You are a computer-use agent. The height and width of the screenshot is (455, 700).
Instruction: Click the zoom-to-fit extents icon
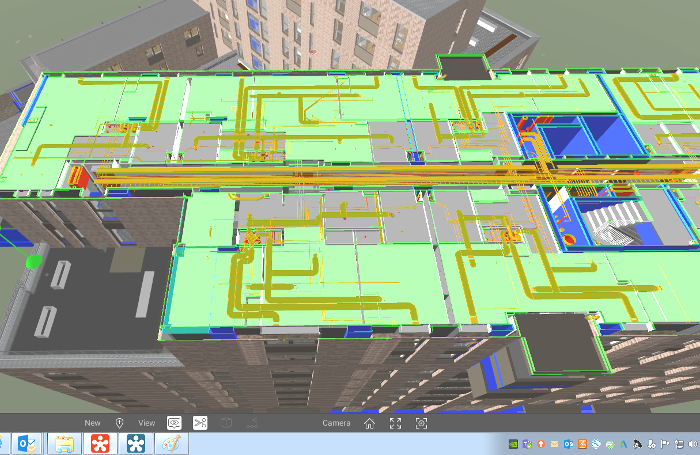pos(395,423)
